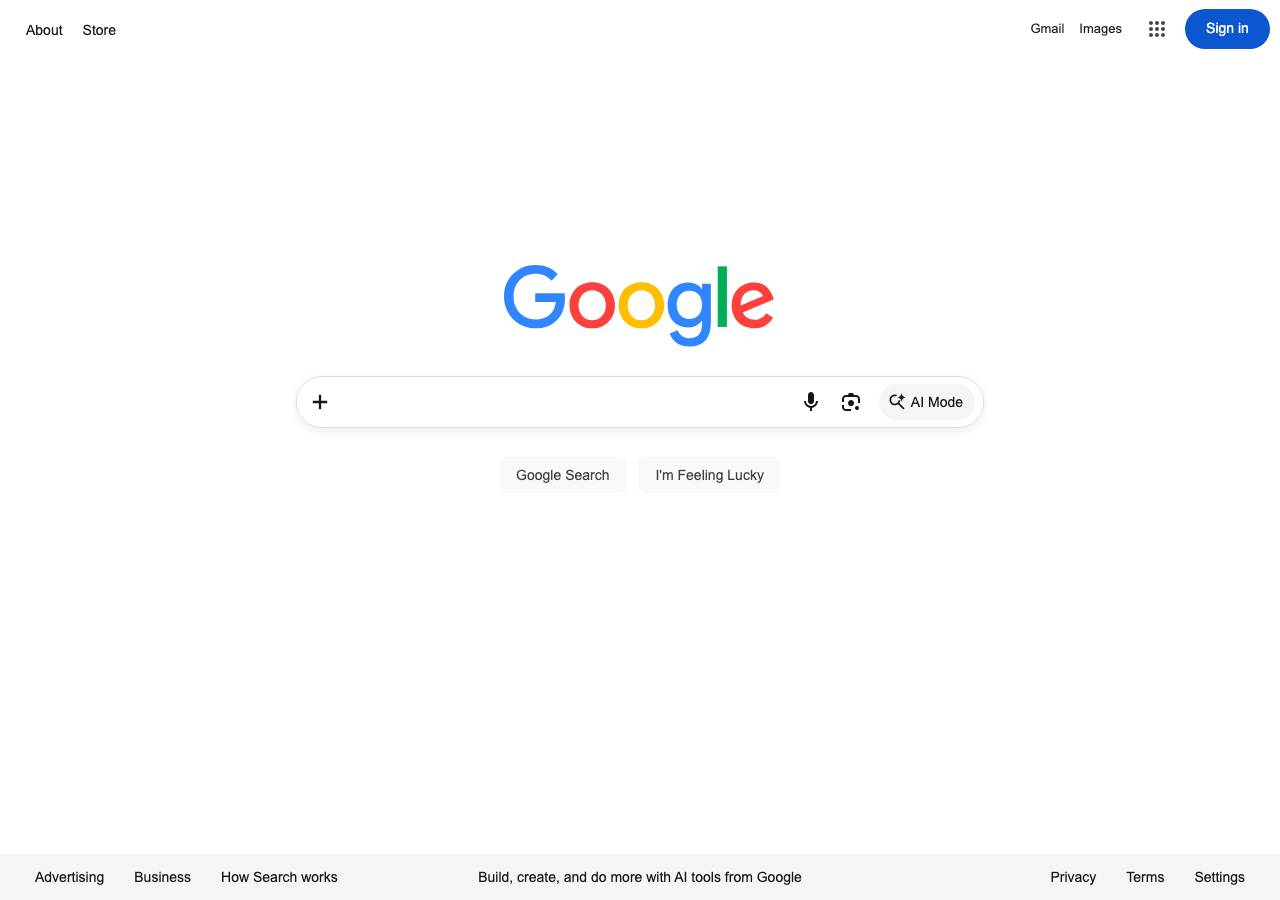Viewport: 1280px width, 900px height.
Task: Open the Google apps grid
Action: point(1157,29)
